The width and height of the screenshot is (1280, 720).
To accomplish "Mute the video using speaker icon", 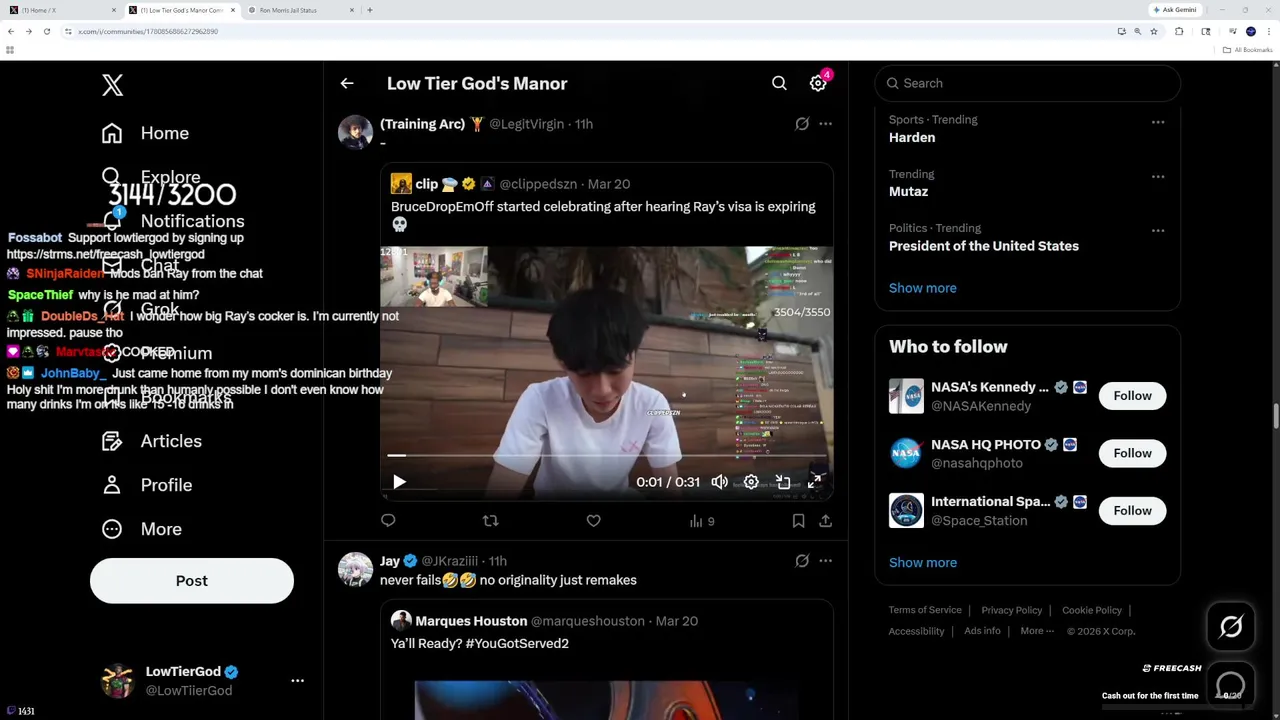I will (x=719, y=482).
